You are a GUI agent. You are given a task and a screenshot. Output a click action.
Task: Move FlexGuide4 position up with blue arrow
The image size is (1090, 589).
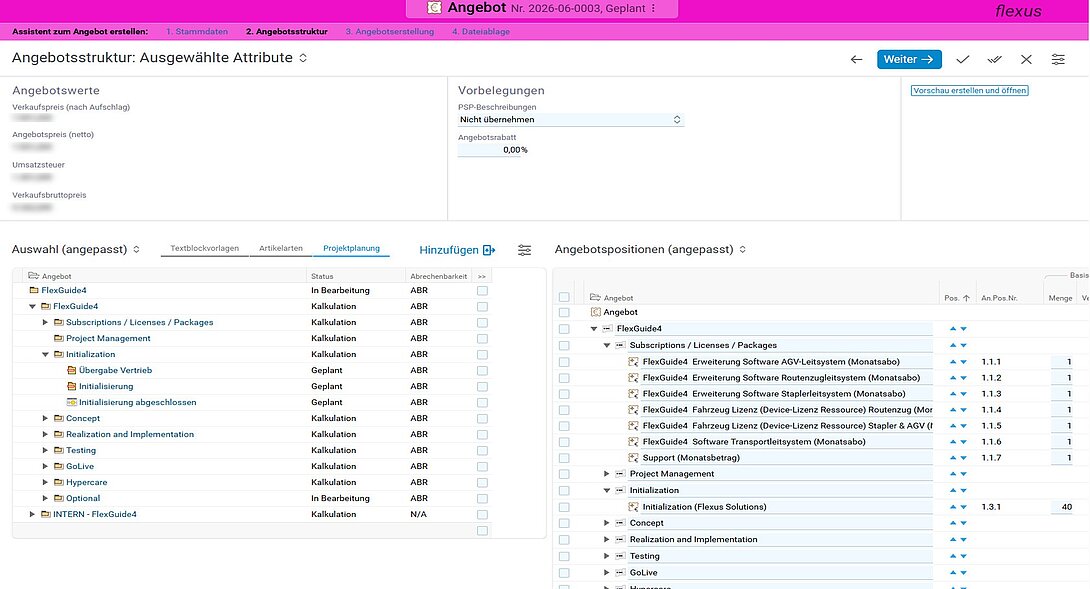(953, 329)
